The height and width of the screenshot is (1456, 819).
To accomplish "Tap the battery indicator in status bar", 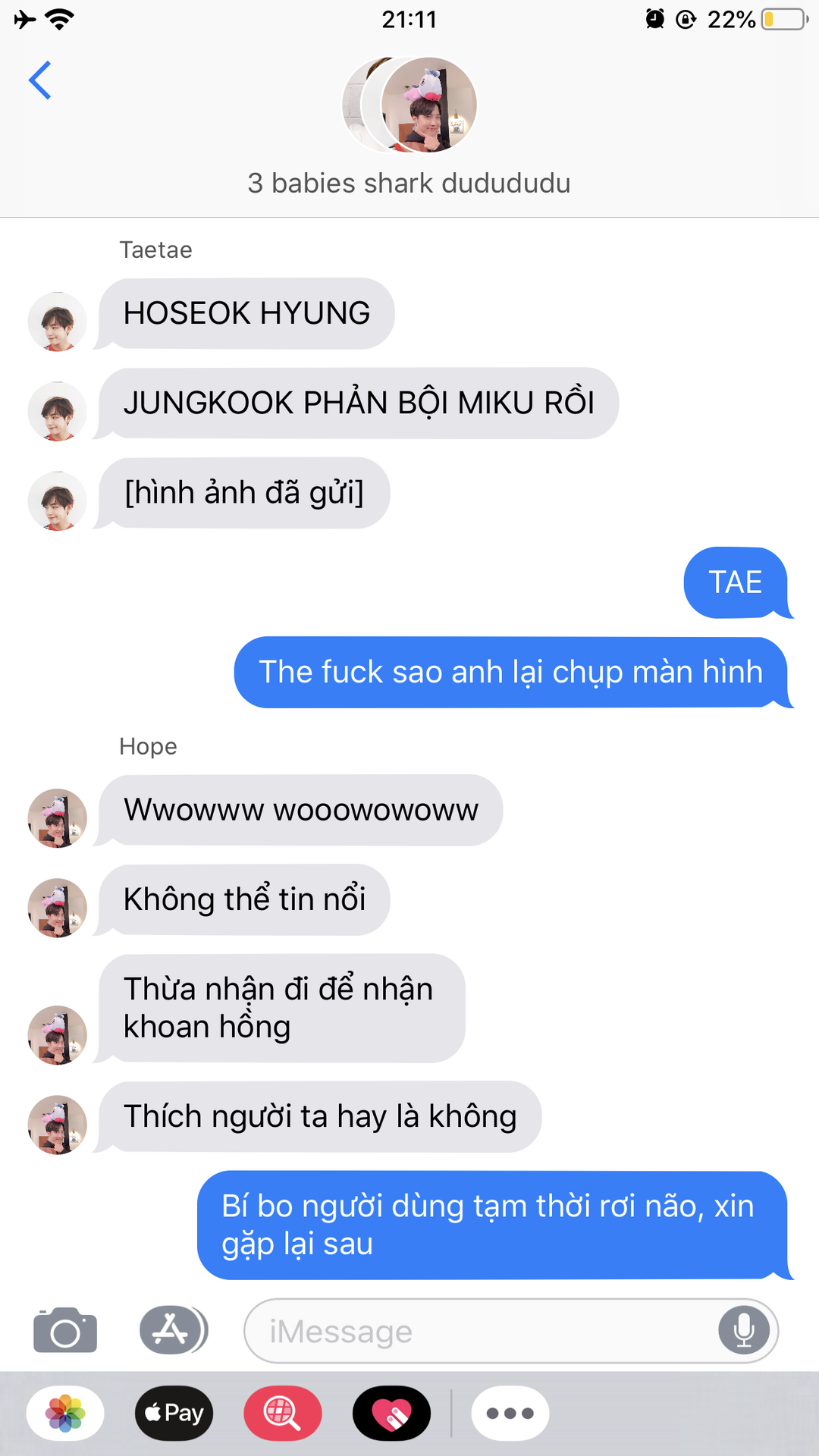I will tap(785, 19).
